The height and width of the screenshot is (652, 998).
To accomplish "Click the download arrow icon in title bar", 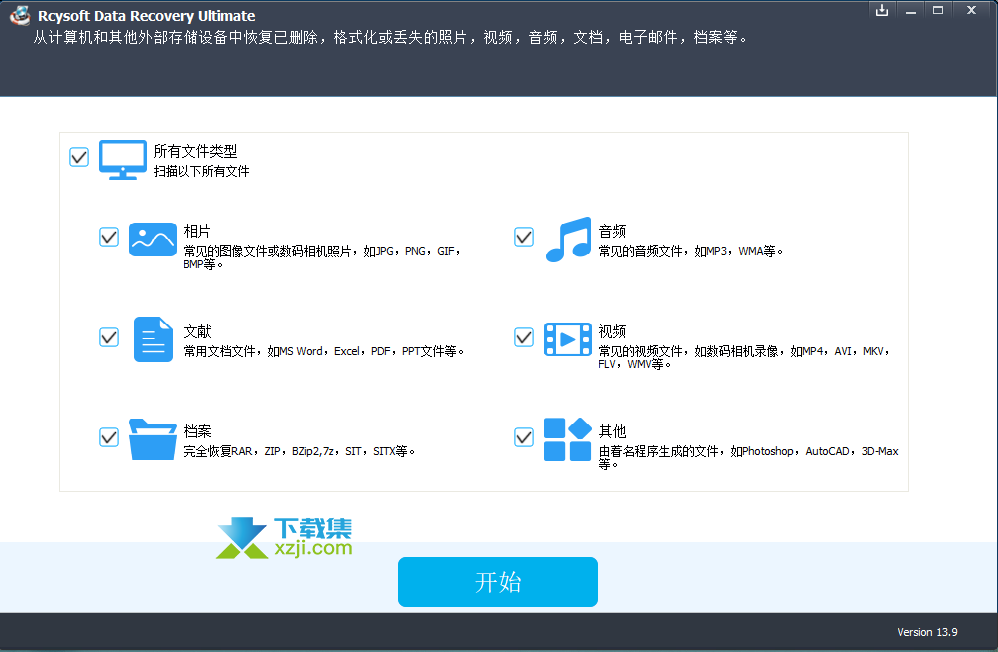I will pos(882,10).
